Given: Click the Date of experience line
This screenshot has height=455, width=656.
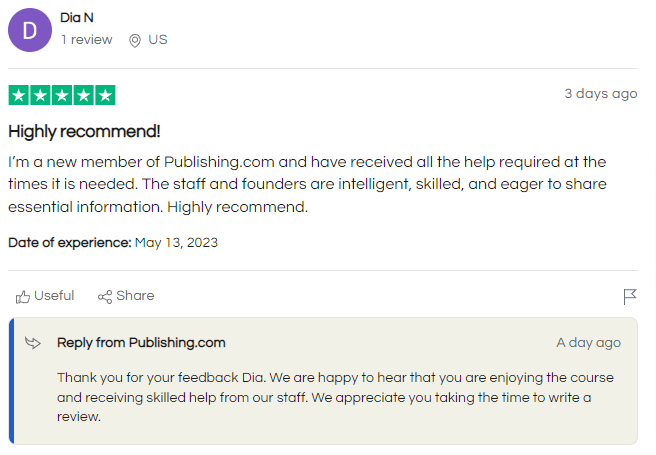Looking at the screenshot, I should (x=113, y=242).
